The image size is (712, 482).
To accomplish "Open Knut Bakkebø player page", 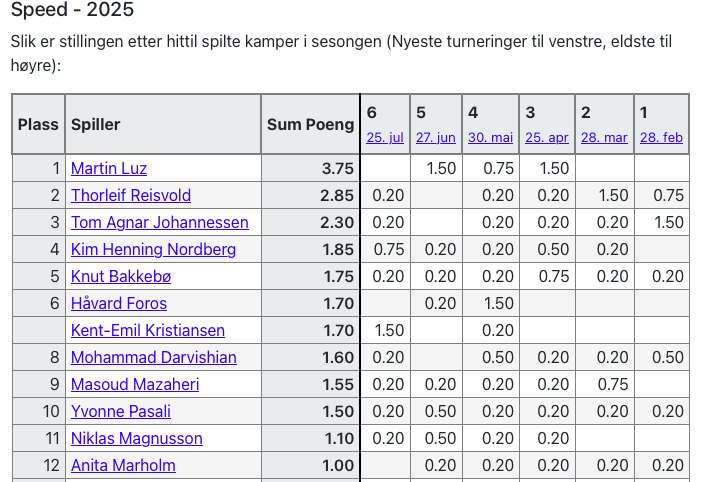I will [x=121, y=276].
